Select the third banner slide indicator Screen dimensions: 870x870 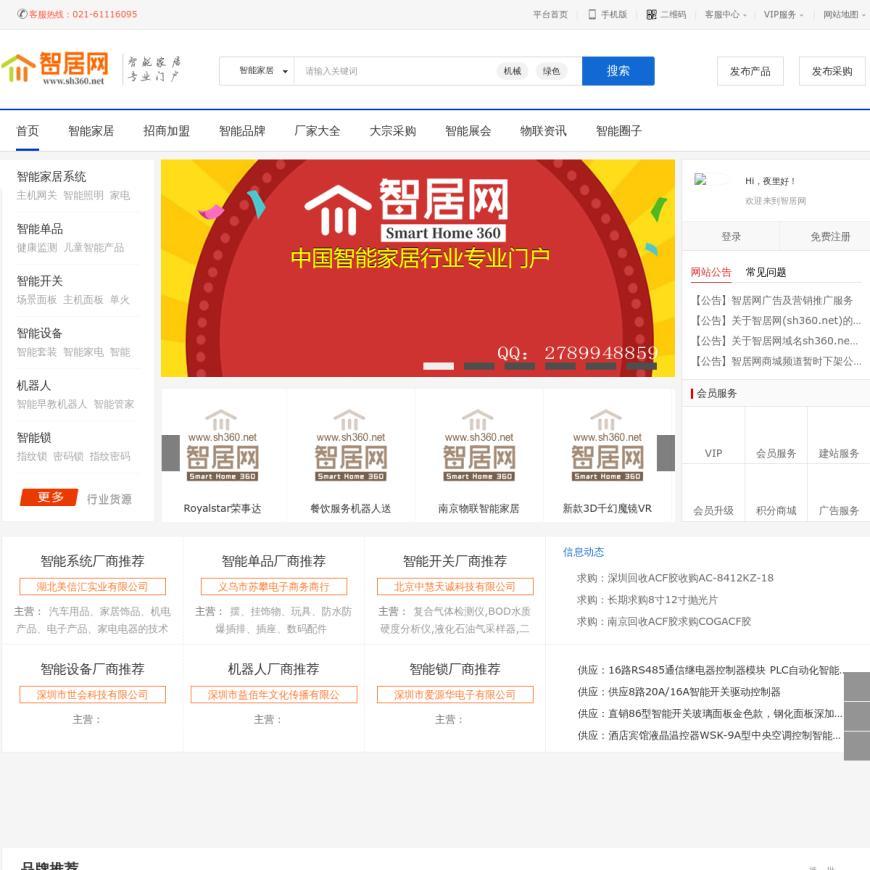click(x=520, y=366)
